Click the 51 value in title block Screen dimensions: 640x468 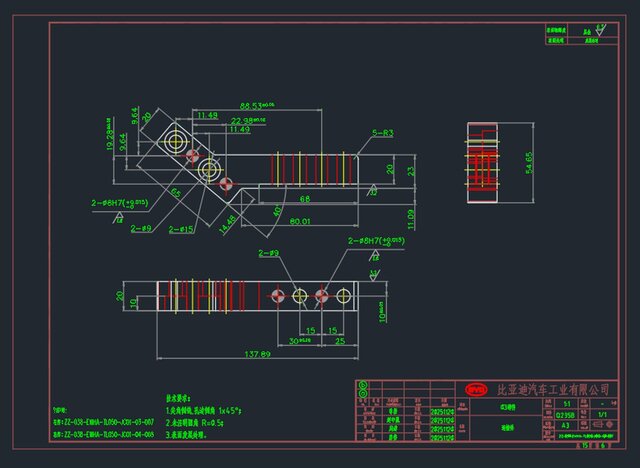pyautogui.click(x=567, y=404)
